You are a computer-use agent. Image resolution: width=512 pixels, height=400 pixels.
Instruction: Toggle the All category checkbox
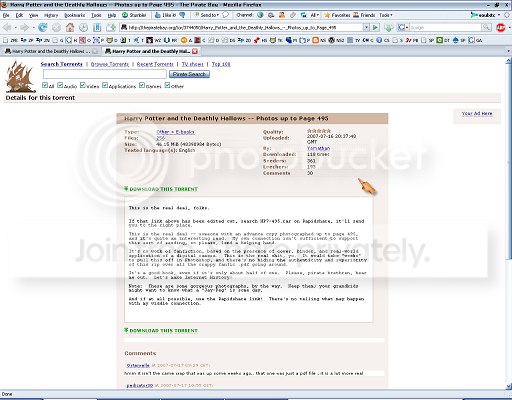(45, 85)
